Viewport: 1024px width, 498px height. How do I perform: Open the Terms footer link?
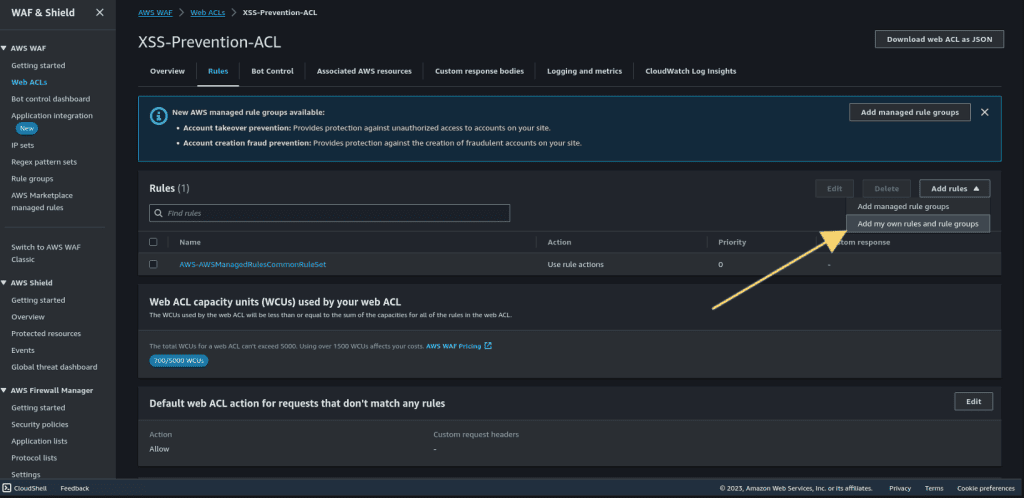tap(934, 488)
